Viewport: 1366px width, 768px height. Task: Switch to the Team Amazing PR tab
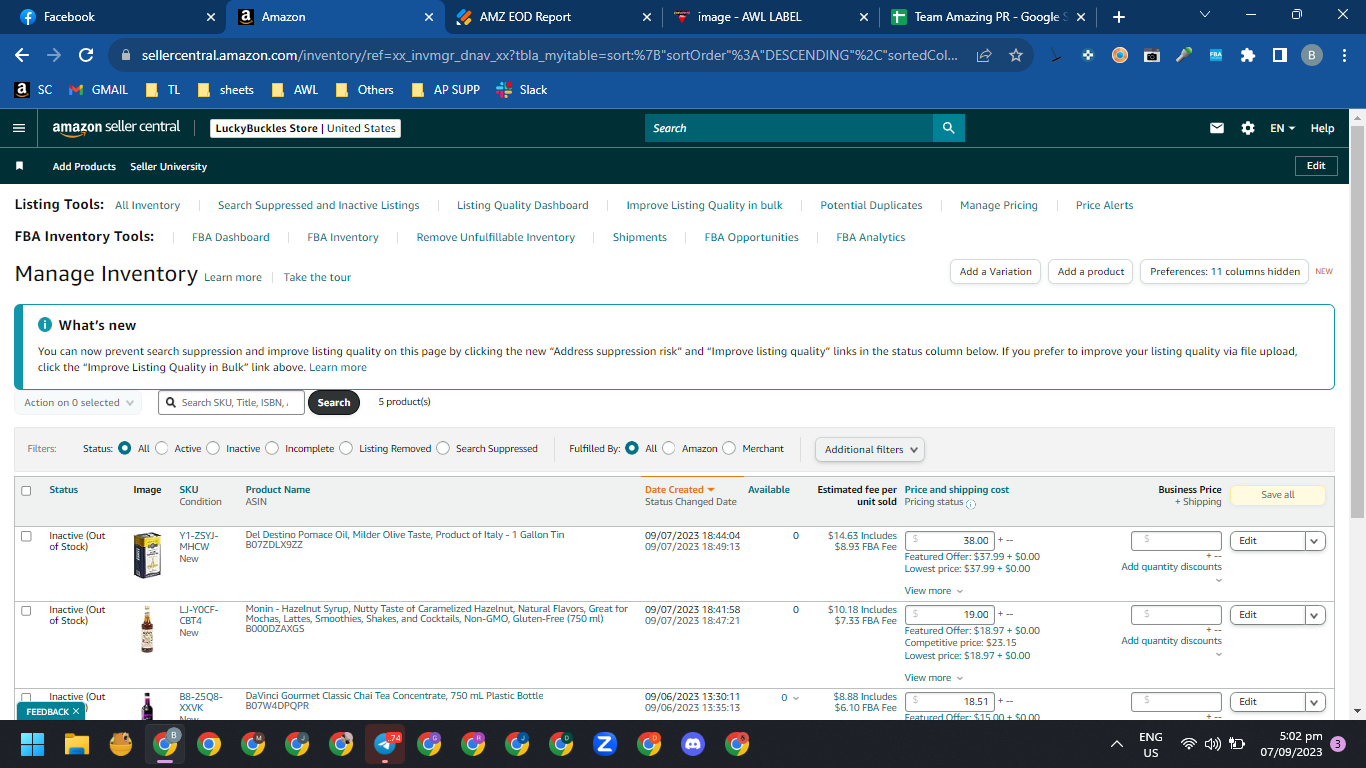[987, 17]
